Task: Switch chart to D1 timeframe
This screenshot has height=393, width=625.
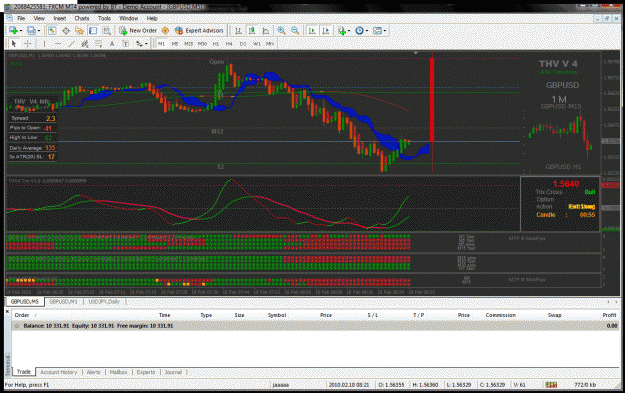Action: 243,44
